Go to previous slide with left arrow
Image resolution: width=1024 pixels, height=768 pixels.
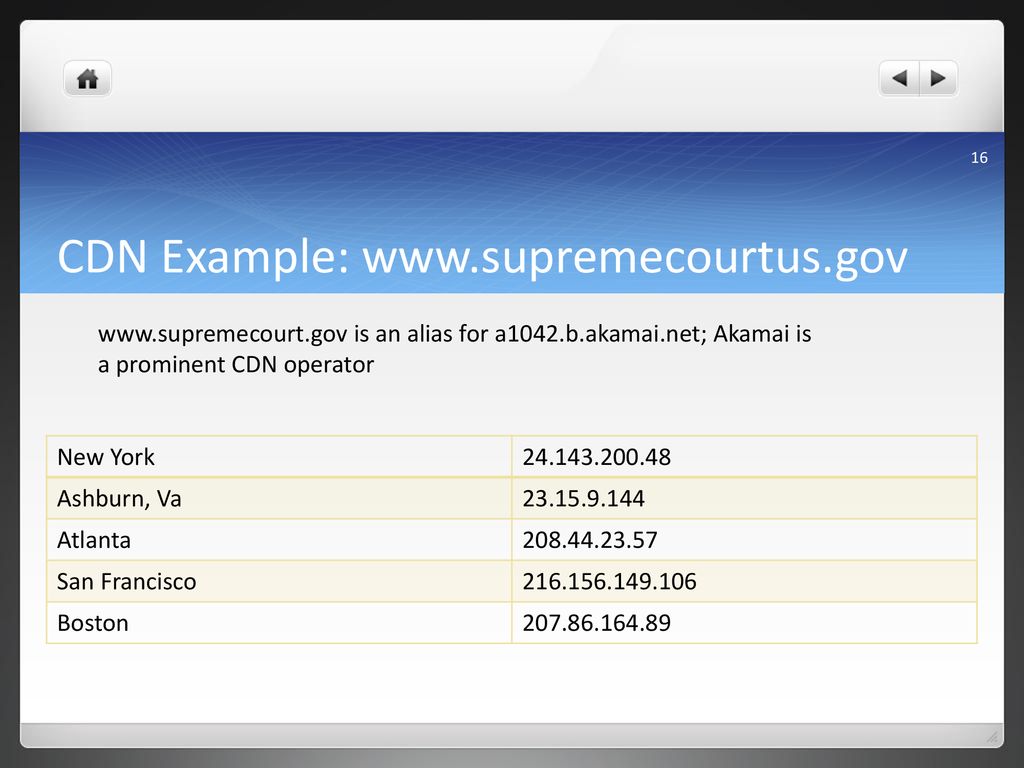[x=899, y=78]
